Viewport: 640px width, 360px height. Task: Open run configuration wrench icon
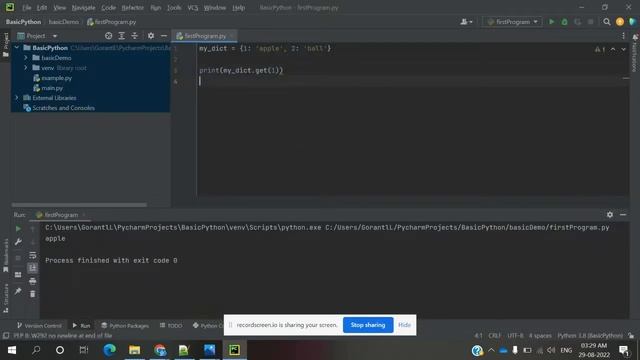point(18,242)
